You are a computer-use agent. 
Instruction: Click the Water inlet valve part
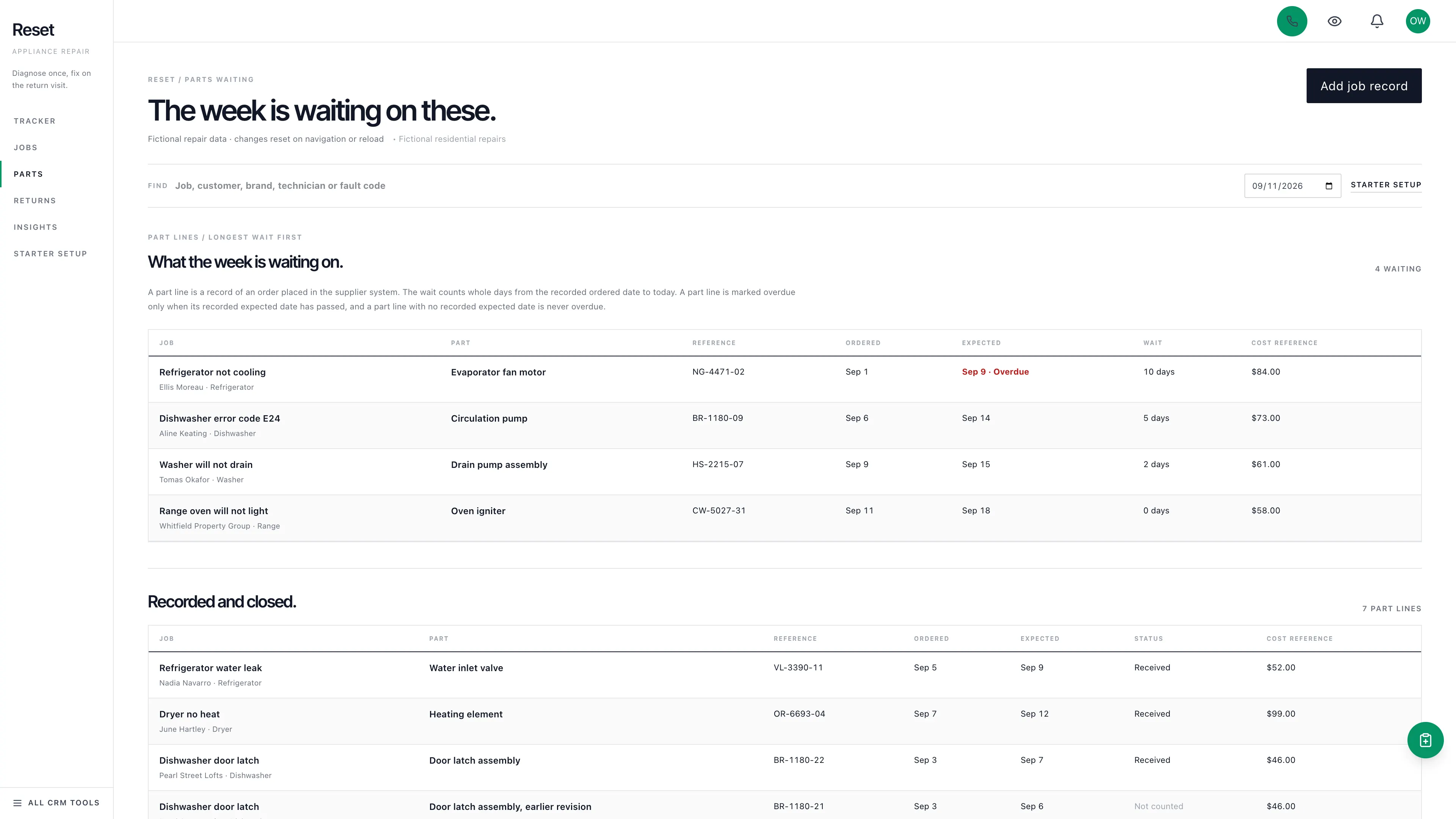466,668
